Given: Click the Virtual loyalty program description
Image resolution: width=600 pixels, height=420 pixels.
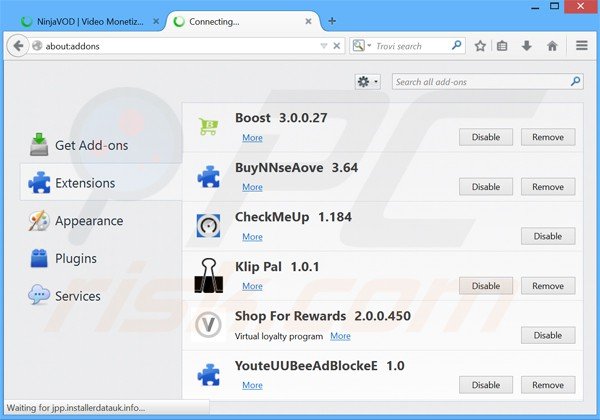Looking at the screenshot, I should click(279, 336).
